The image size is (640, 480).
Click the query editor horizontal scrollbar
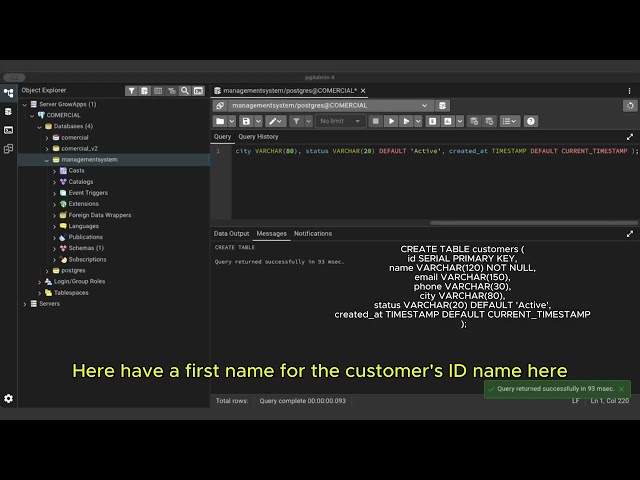point(534,223)
